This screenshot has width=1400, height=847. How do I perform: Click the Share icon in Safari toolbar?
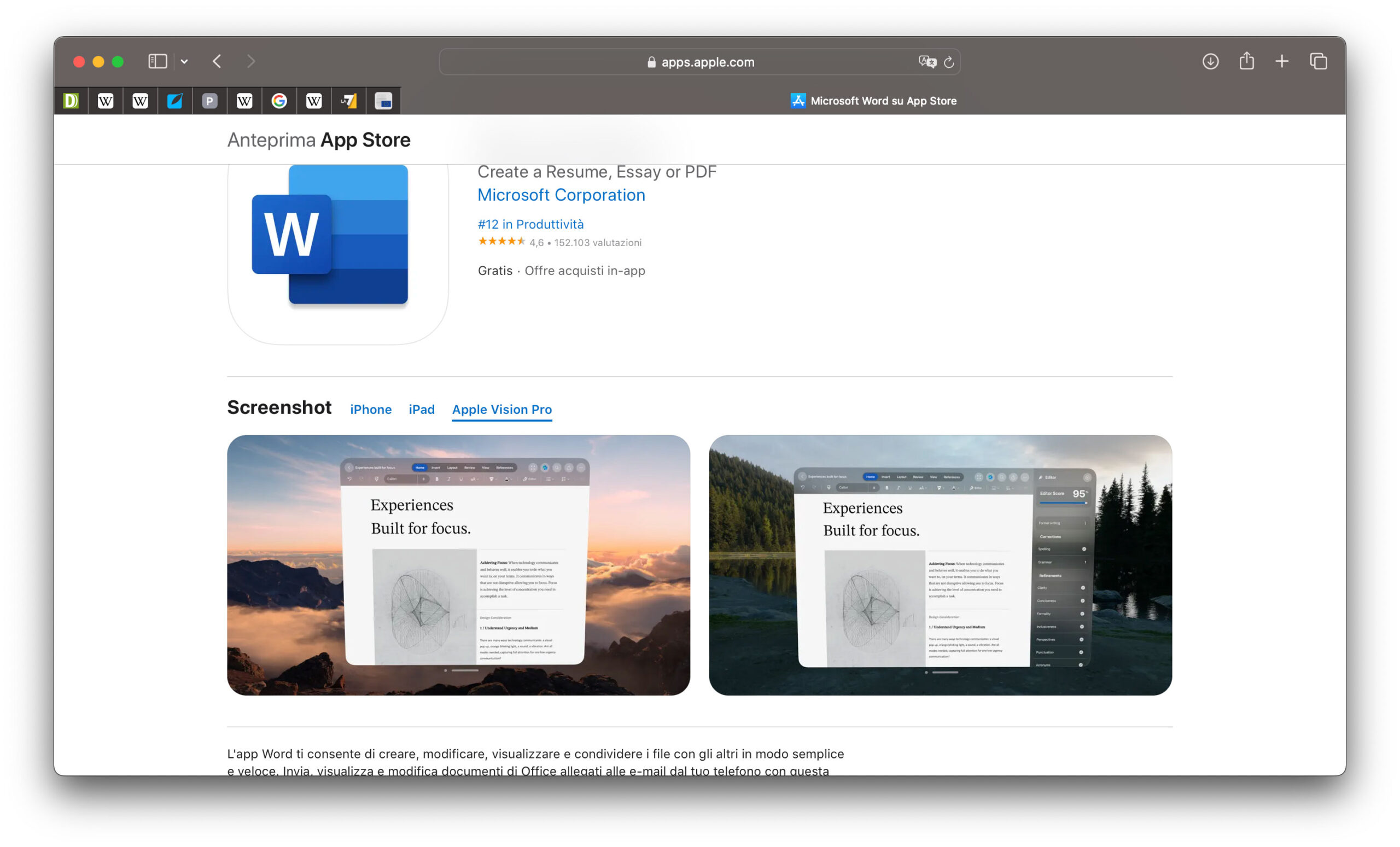(x=1246, y=61)
